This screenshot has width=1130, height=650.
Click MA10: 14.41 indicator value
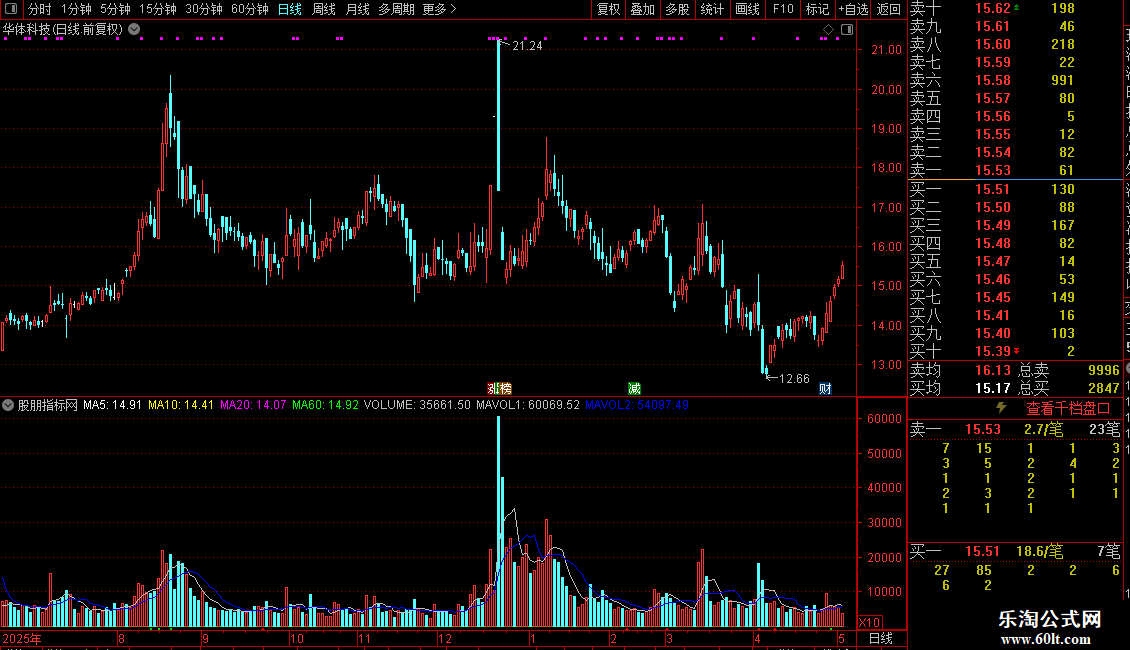pyautogui.click(x=181, y=405)
